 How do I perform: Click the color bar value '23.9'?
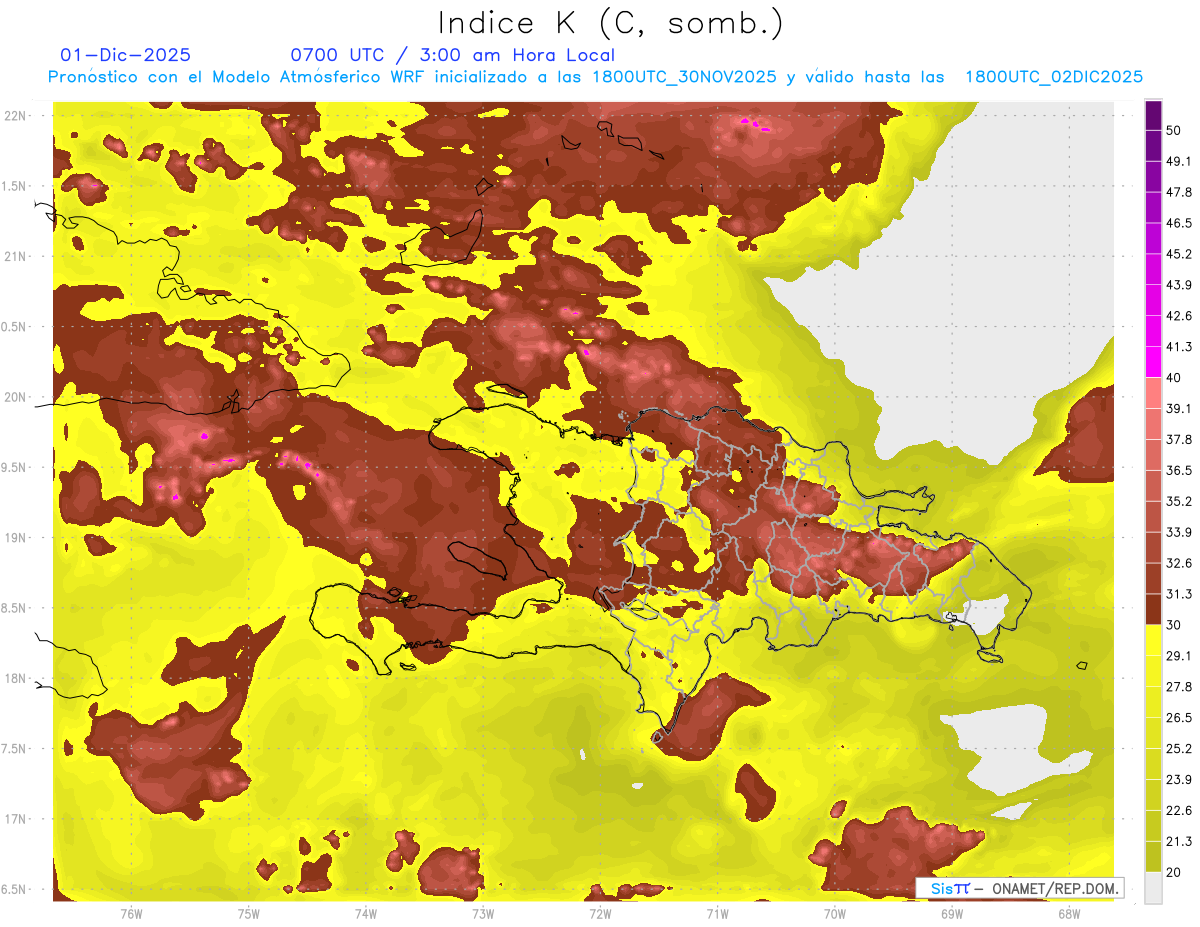point(1179,779)
